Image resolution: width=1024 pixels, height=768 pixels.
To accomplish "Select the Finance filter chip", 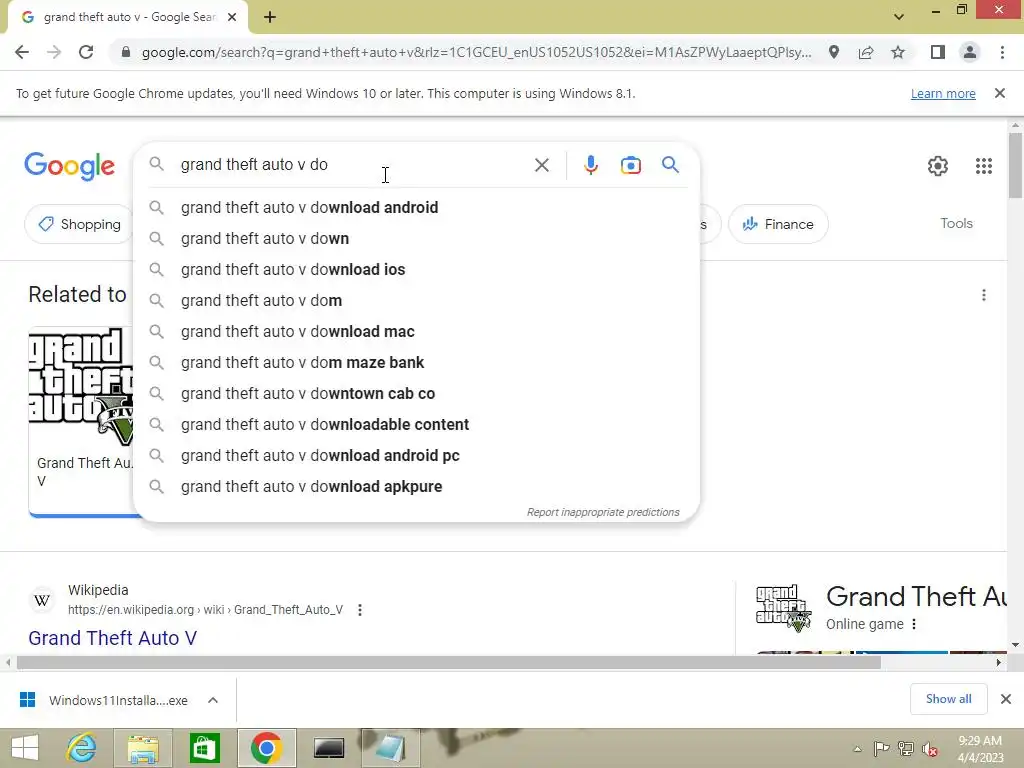I will 778,224.
